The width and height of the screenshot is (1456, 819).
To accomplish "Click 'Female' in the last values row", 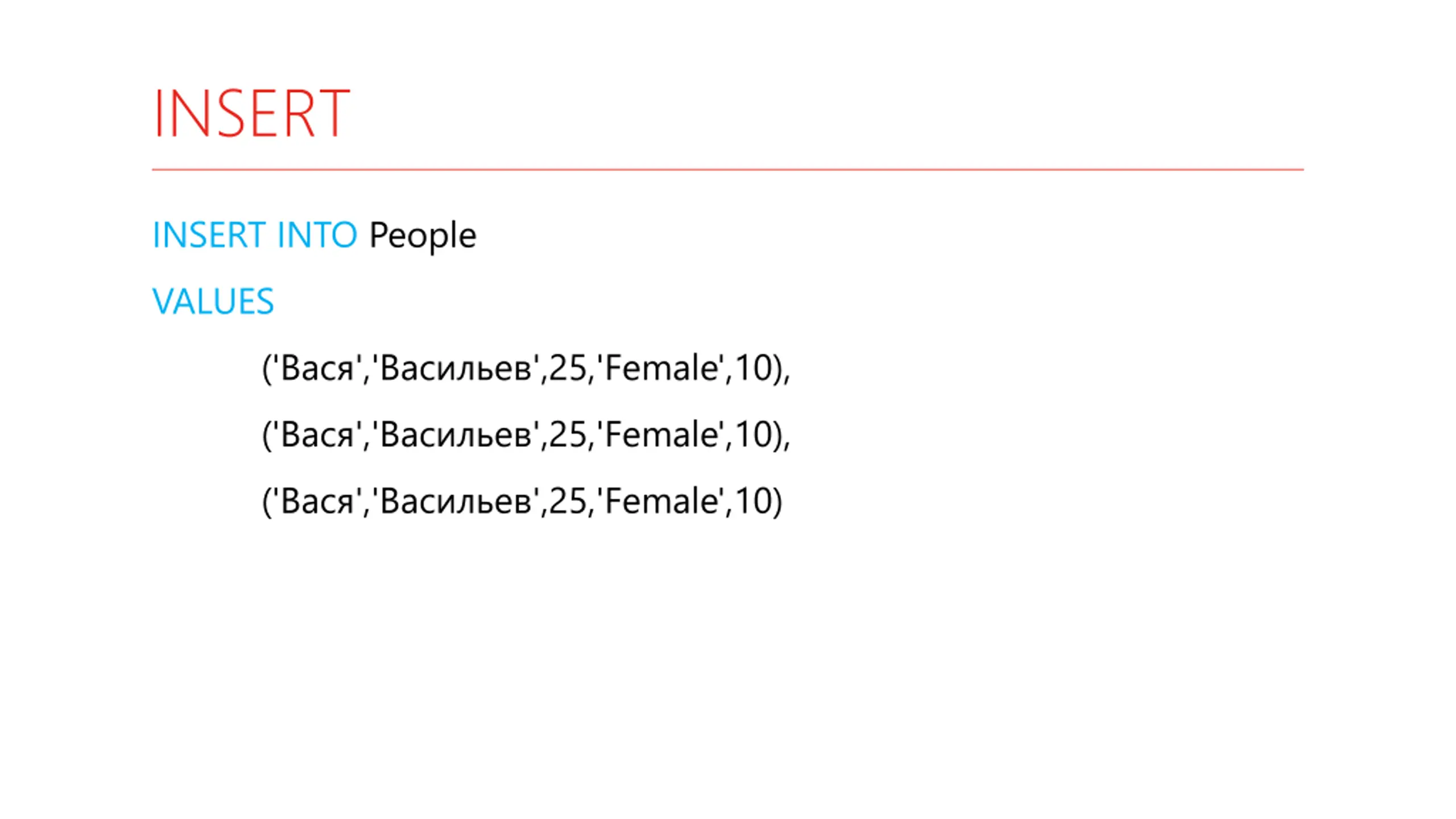I will pyautogui.click(x=661, y=501).
